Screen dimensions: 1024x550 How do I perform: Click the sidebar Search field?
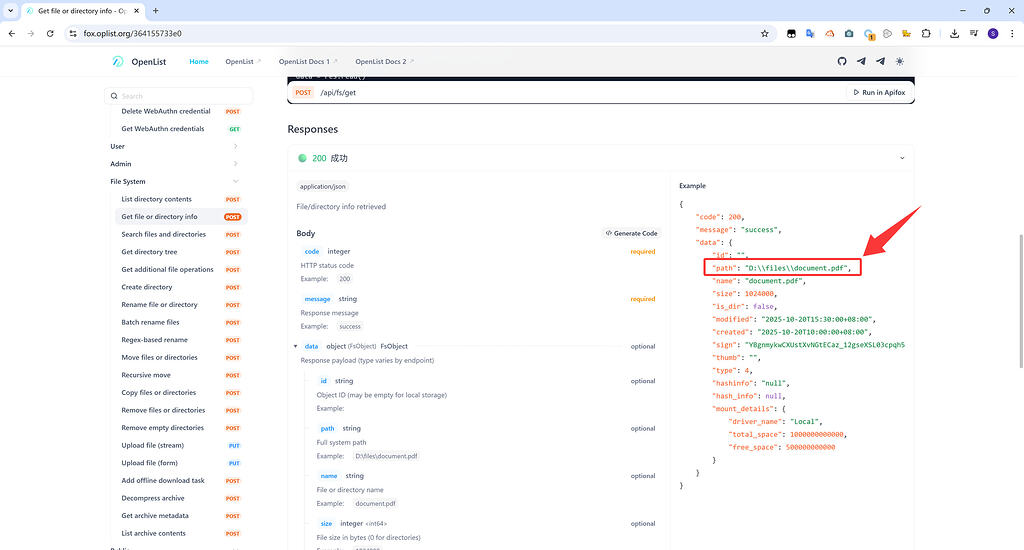pos(178,96)
